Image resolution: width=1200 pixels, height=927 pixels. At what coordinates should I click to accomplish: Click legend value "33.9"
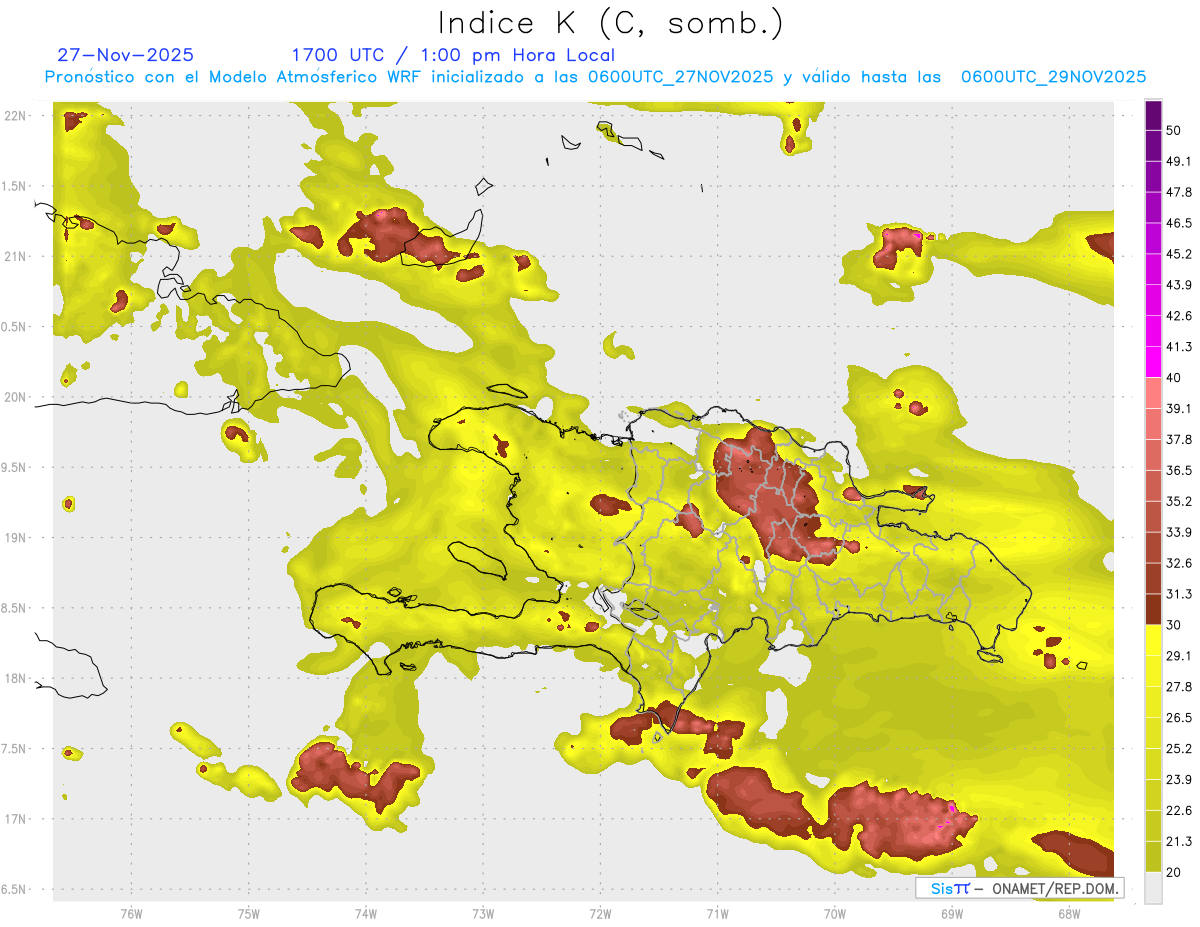tap(1179, 532)
